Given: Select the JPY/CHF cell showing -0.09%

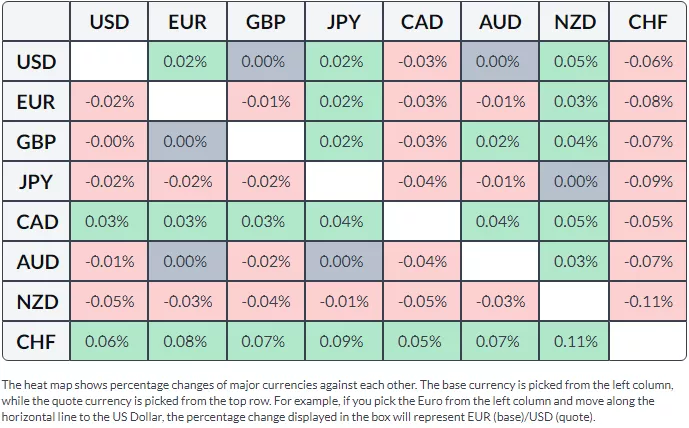Looking at the screenshot, I should (648, 181).
